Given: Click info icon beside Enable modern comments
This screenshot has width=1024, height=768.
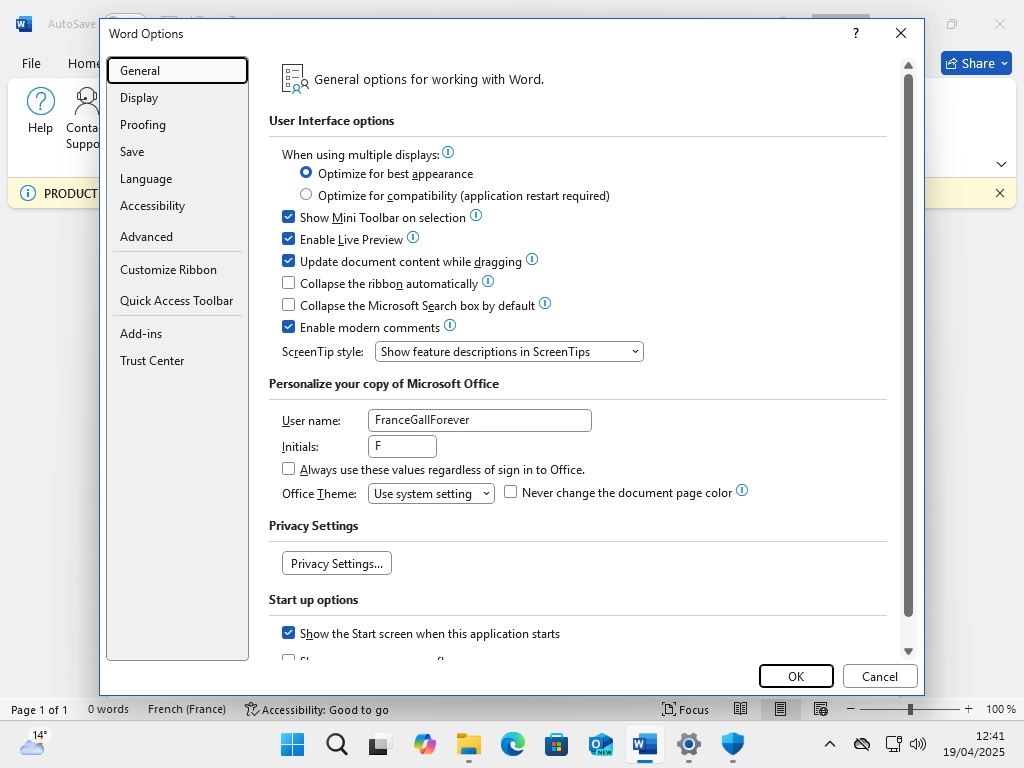Looking at the screenshot, I should pyautogui.click(x=450, y=326).
